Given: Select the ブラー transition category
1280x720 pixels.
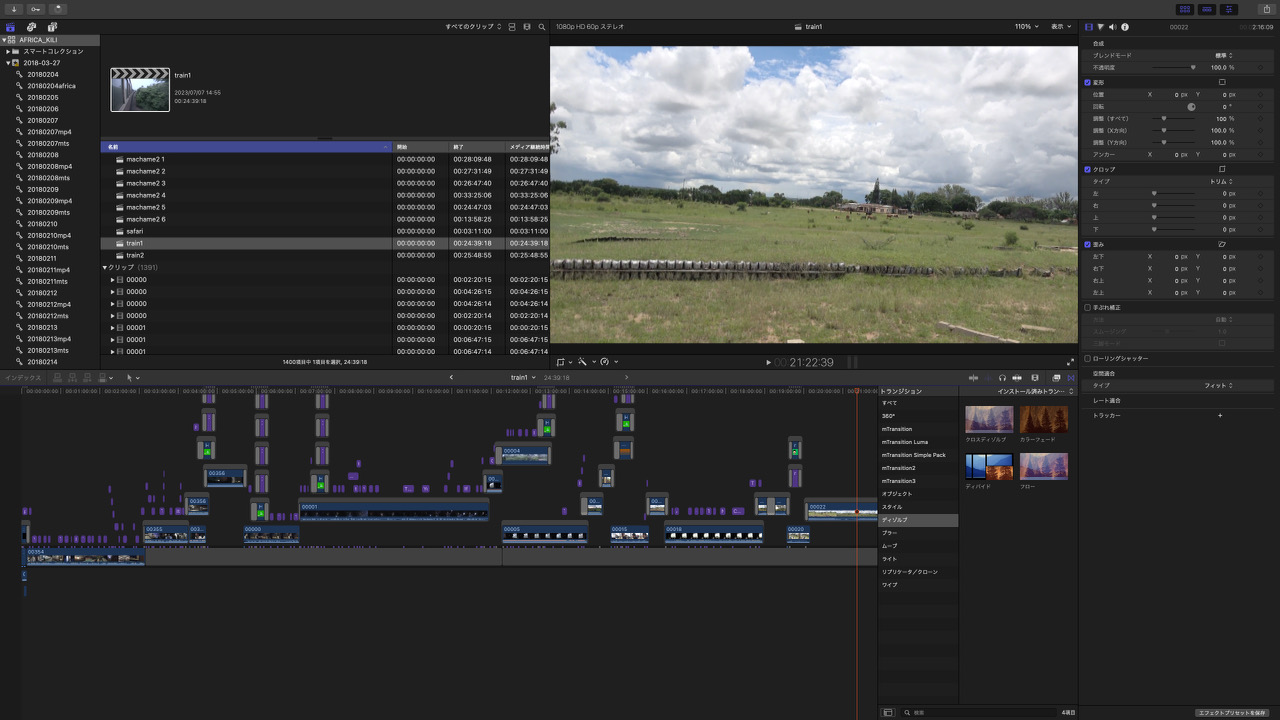Looking at the screenshot, I should [889, 533].
